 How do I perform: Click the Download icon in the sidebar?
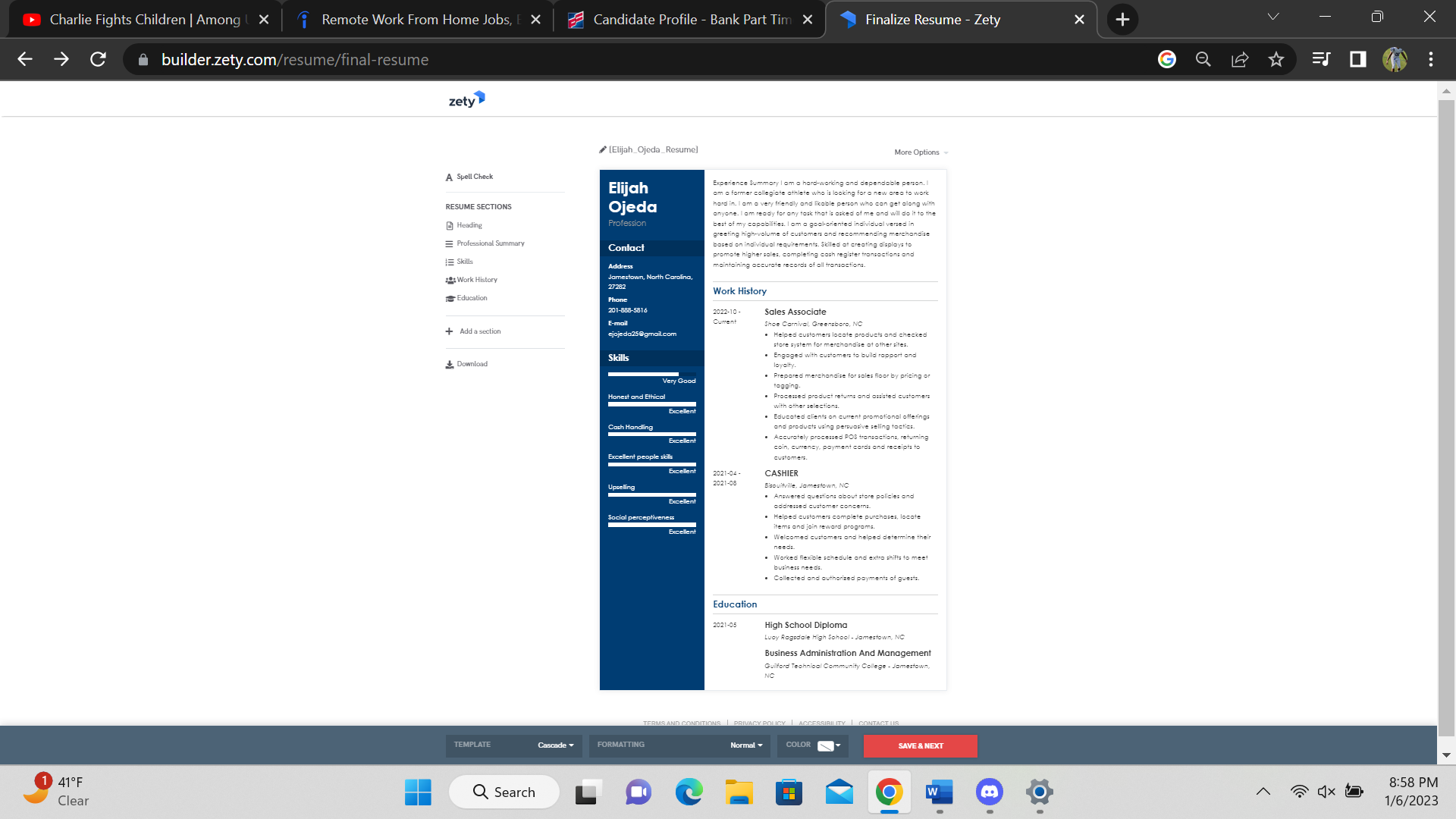click(449, 364)
